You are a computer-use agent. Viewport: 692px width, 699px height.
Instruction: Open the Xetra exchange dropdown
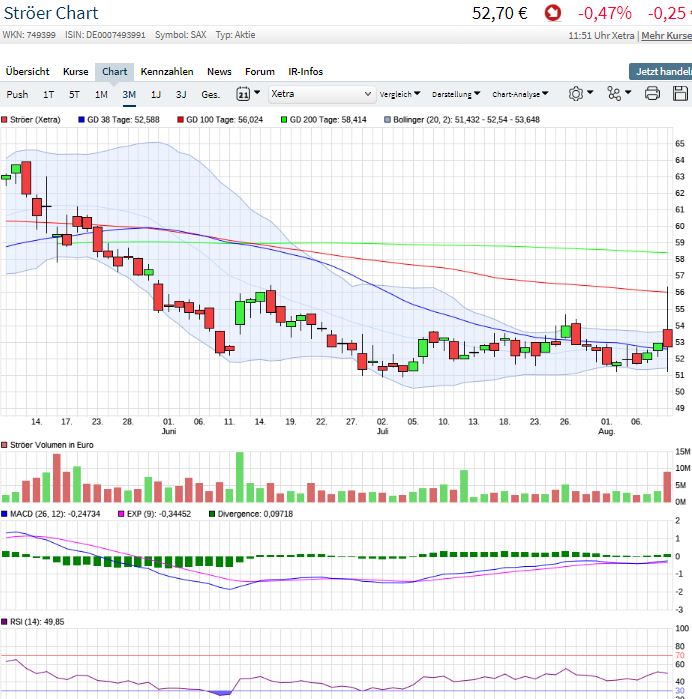[x=321, y=94]
